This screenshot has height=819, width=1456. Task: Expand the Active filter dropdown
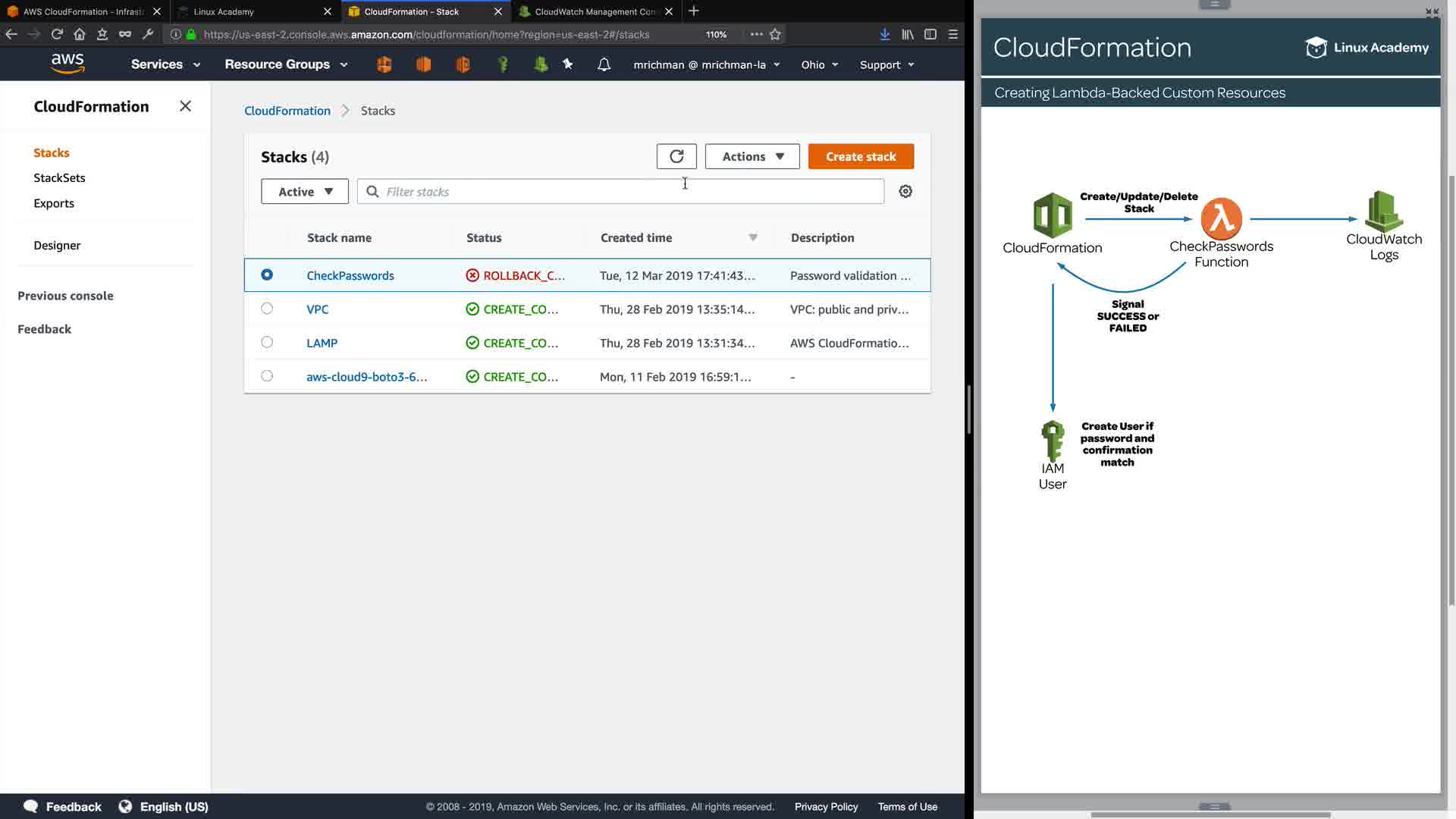tap(304, 191)
